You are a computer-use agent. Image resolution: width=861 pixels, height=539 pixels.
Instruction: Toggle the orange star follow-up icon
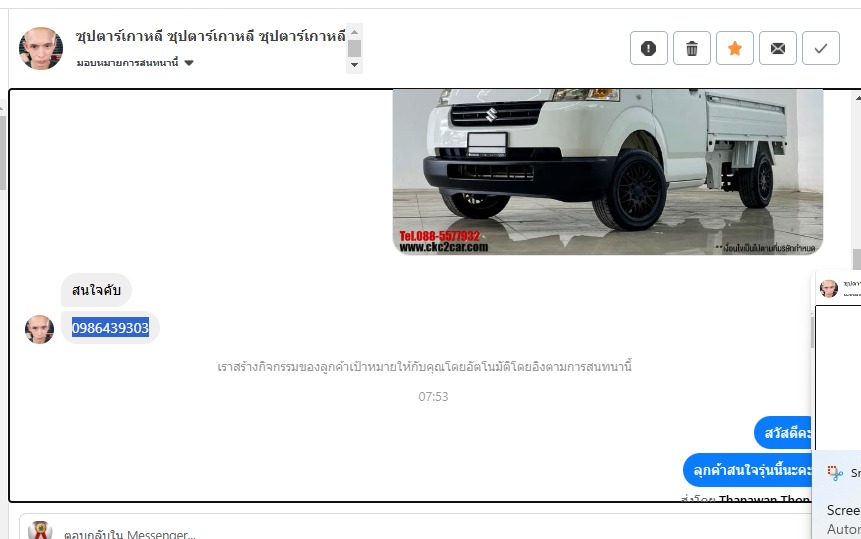[735, 48]
